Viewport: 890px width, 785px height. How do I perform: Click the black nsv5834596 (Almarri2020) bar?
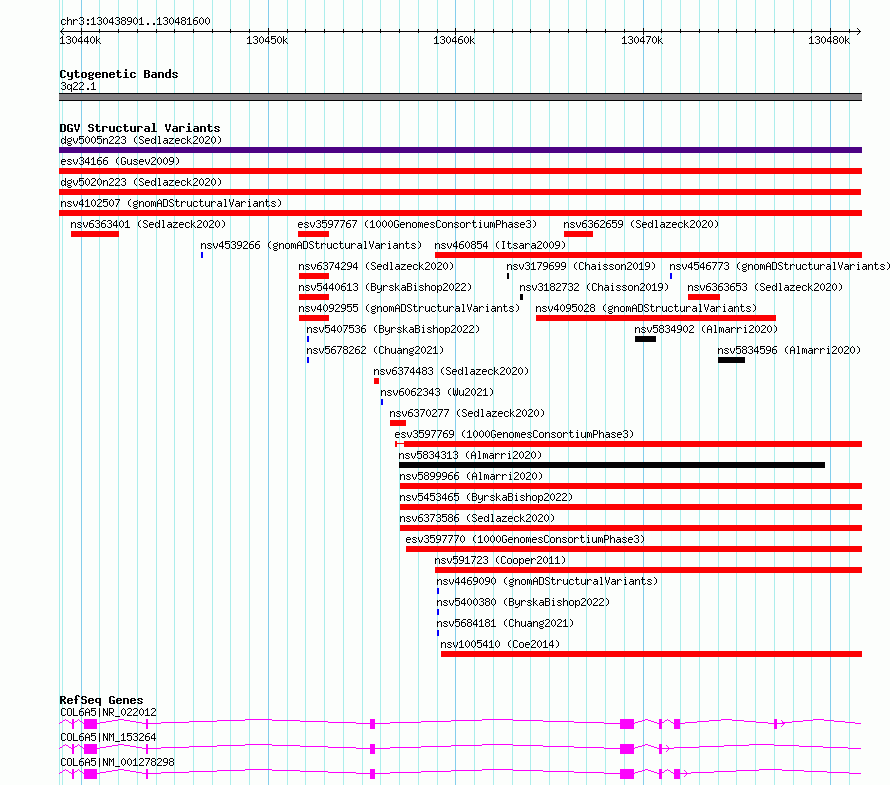[x=731, y=360]
